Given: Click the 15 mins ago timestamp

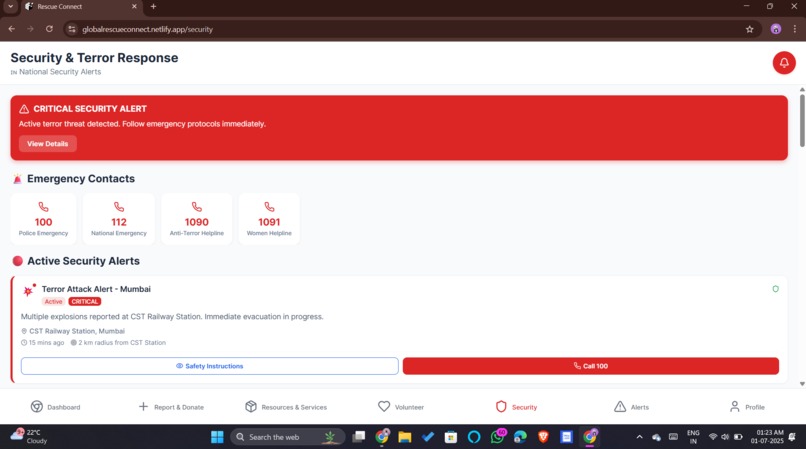Looking at the screenshot, I should tap(46, 343).
